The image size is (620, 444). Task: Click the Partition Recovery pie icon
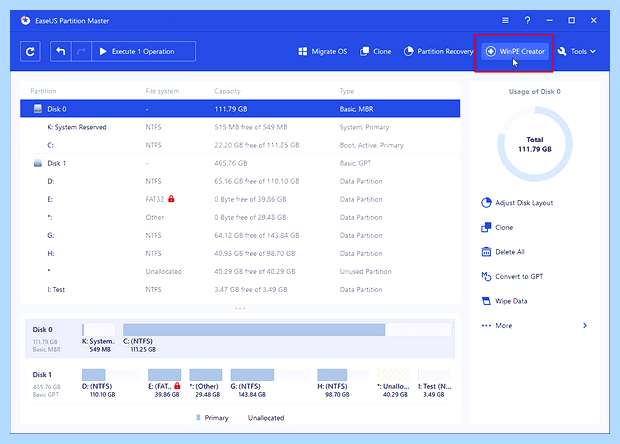408,51
